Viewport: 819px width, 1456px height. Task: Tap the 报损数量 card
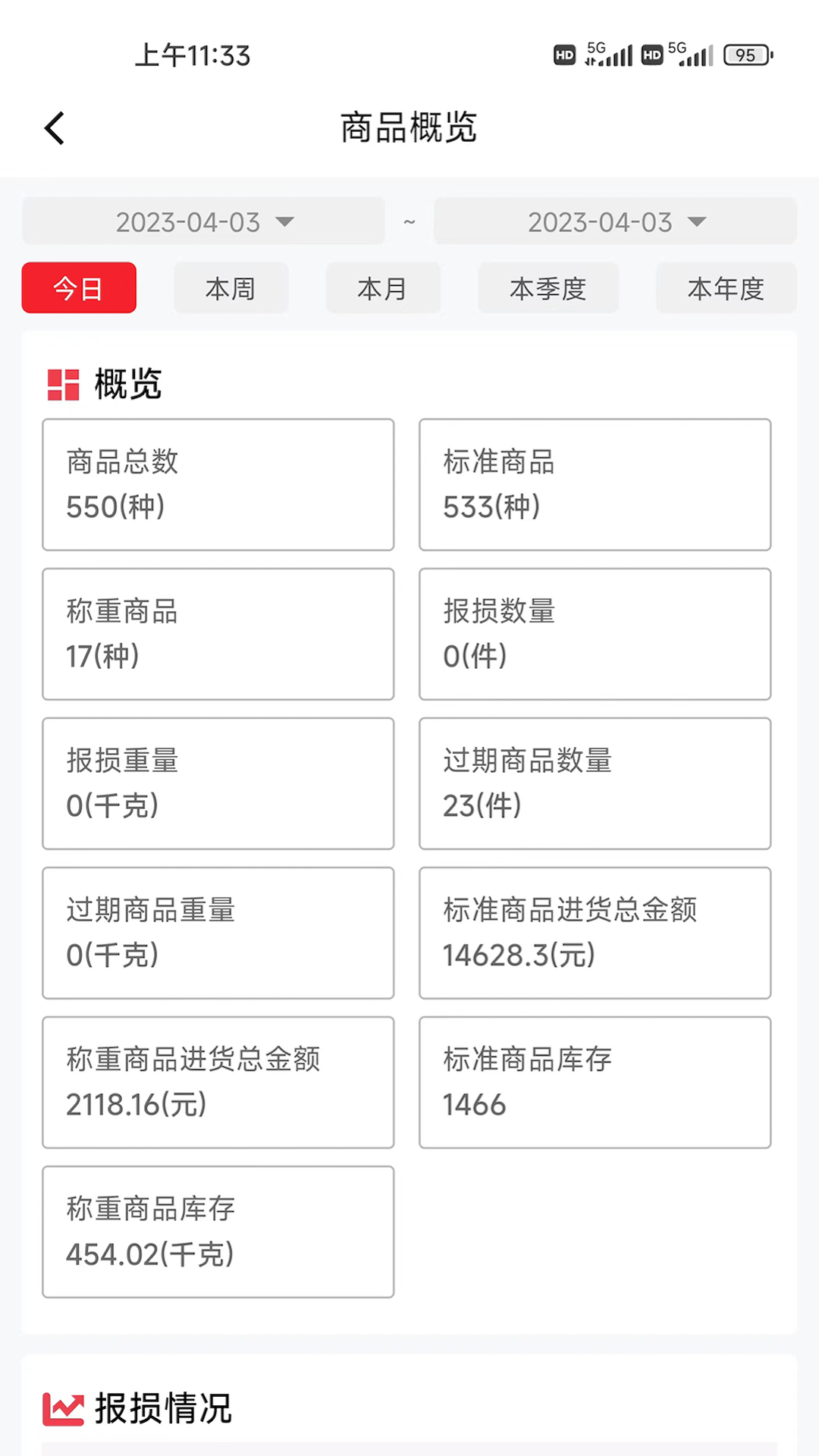[595, 634]
